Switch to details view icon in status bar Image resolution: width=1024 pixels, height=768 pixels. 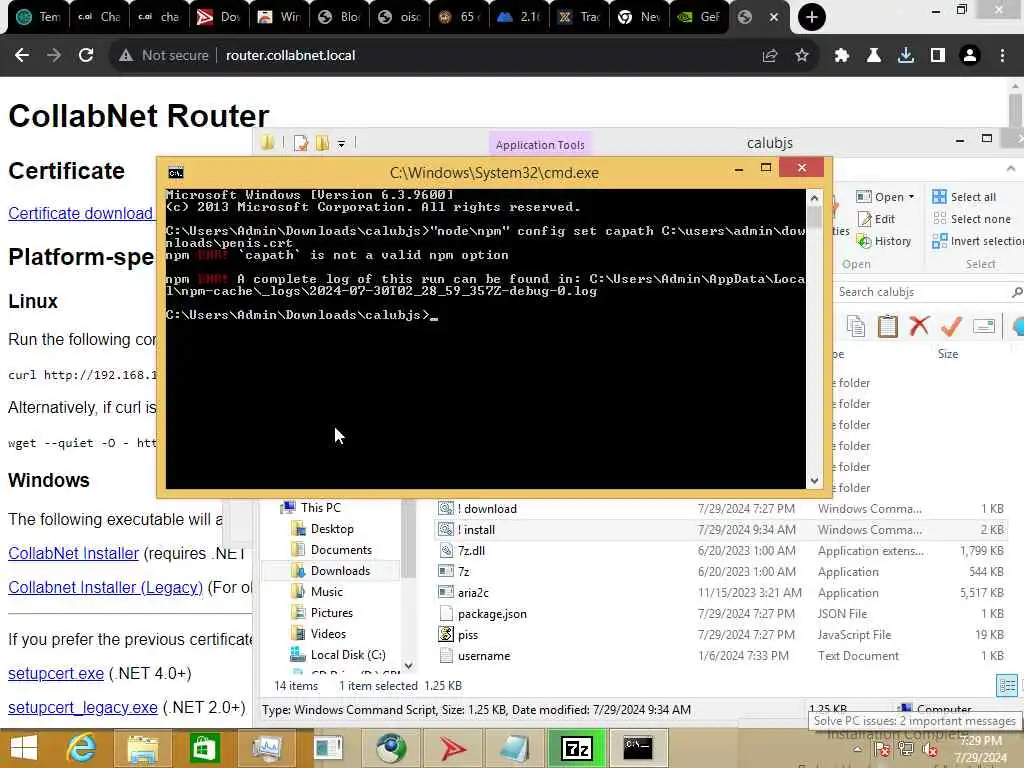coord(1006,686)
